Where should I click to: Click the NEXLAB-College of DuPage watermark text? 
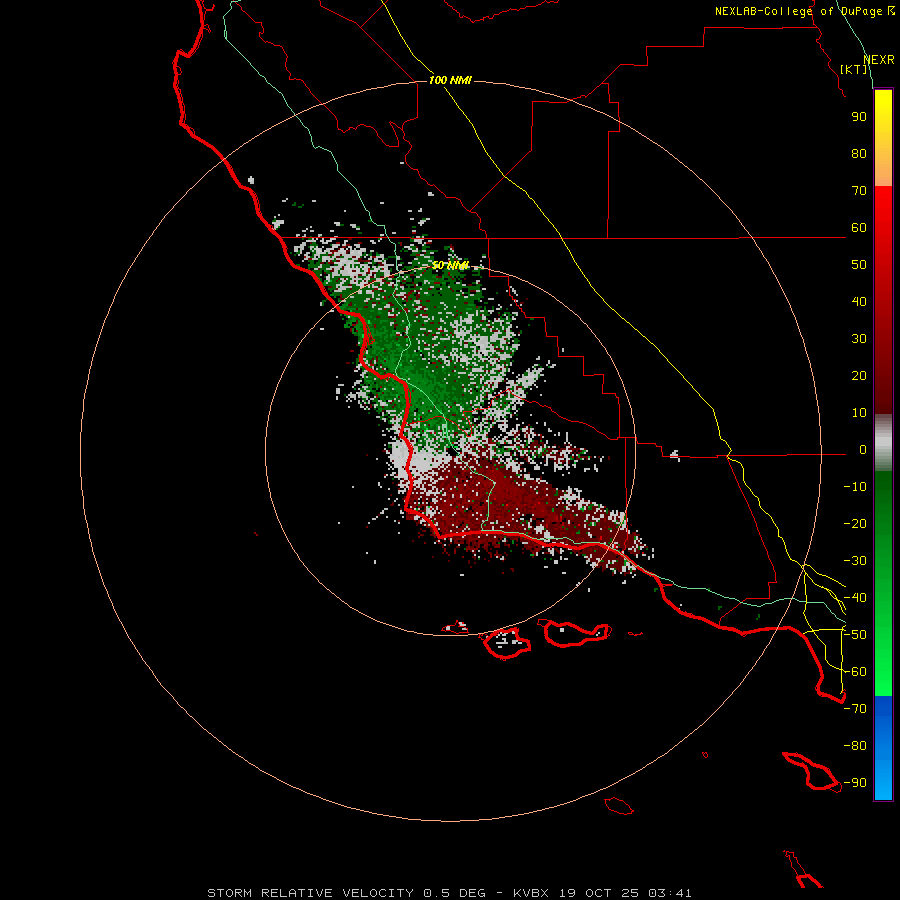coord(804,11)
